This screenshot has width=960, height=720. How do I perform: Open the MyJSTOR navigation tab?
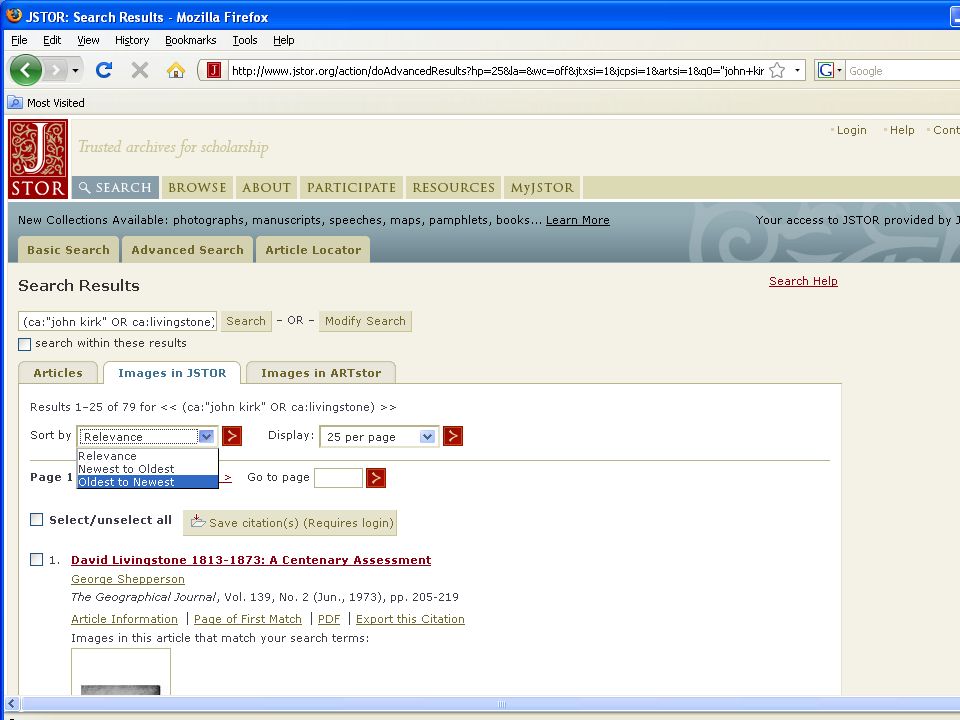tap(542, 187)
